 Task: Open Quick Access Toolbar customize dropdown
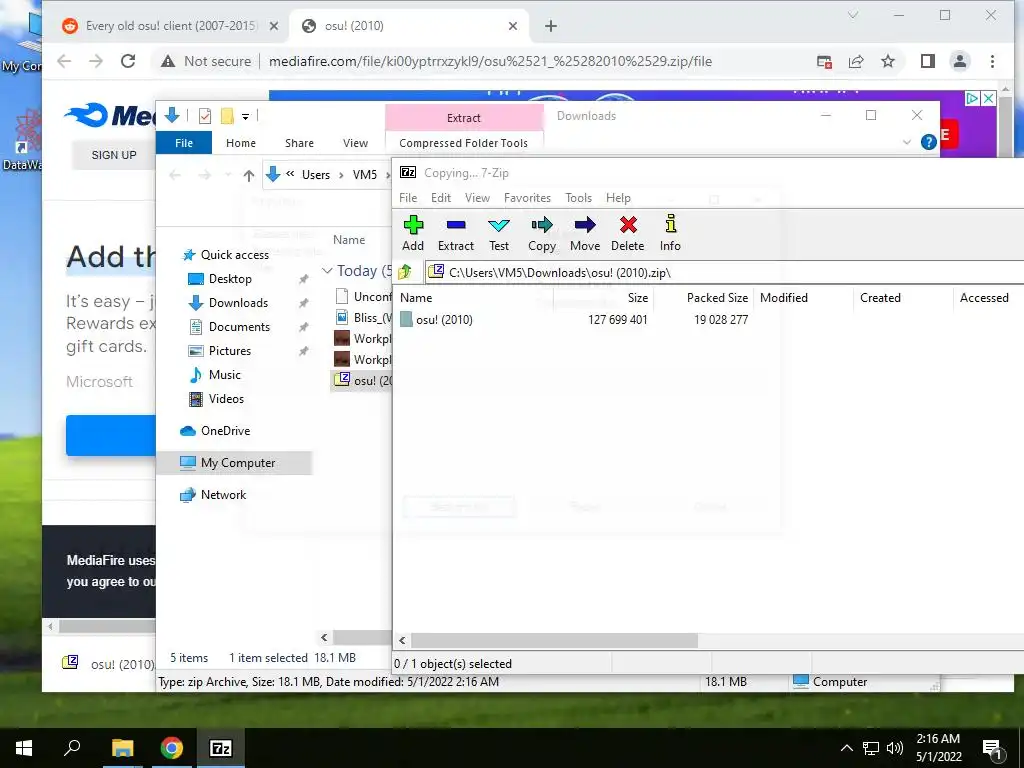pos(246,117)
